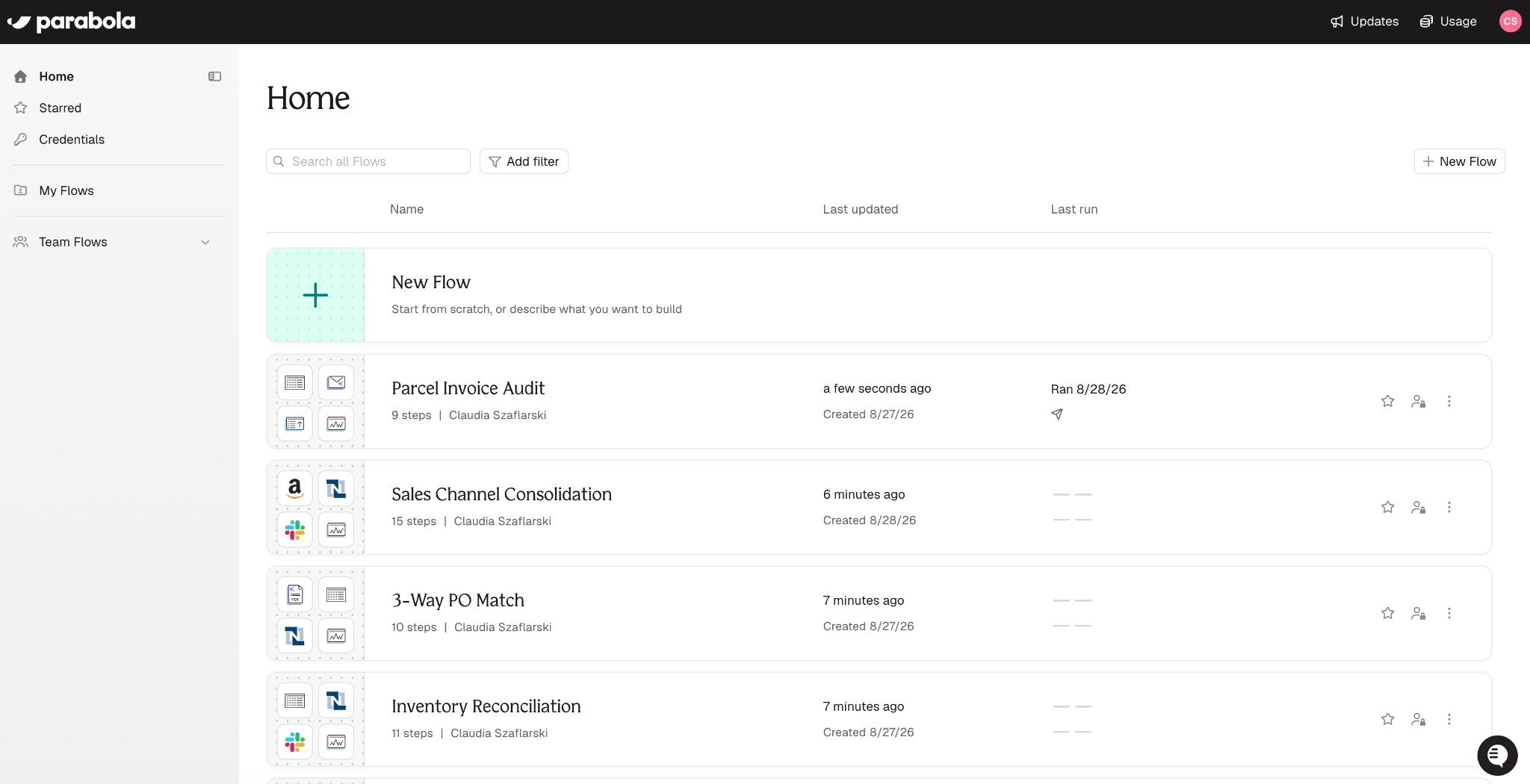Click the Last run column header
This screenshot has width=1530, height=784.
coord(1074,209)
